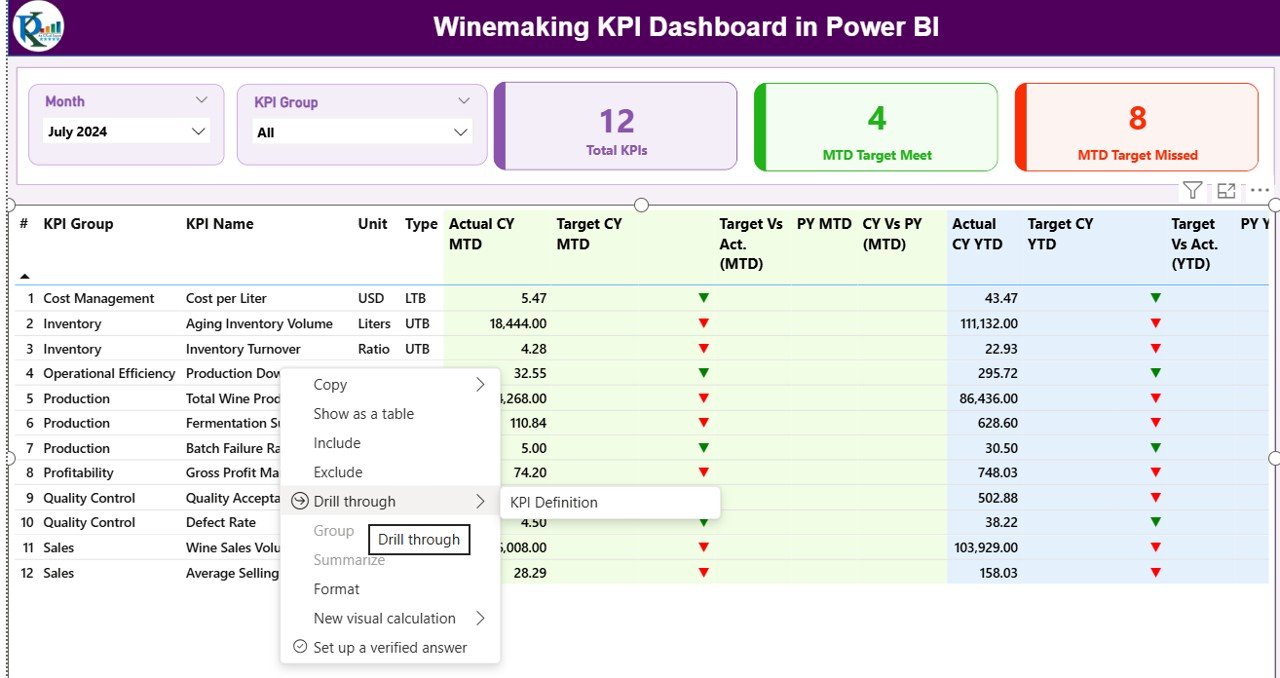Click the MTD Target Missed card

[x=1137, y=127]
